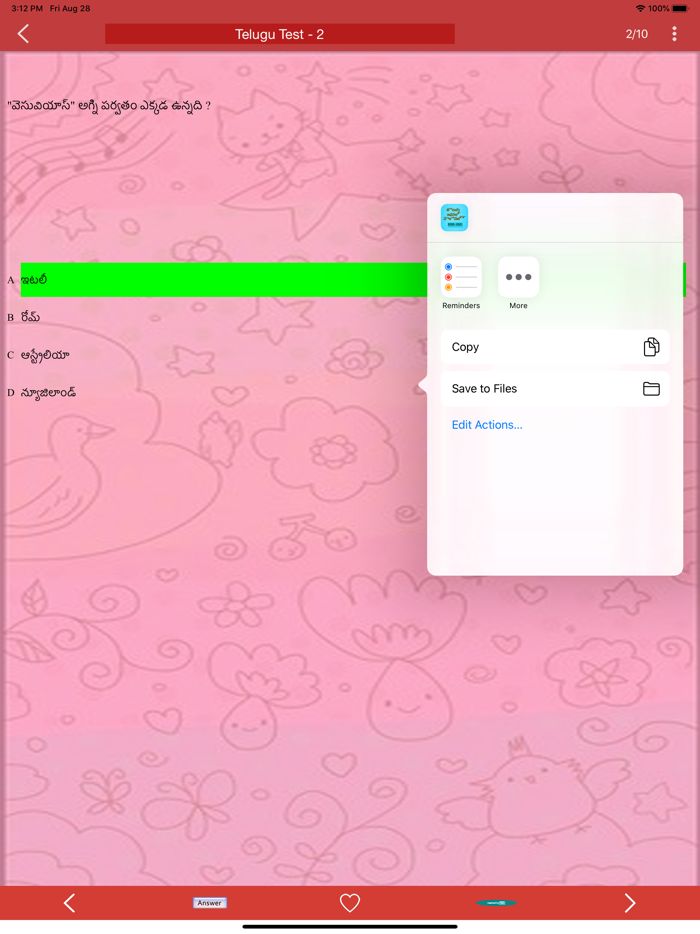Select answer option C

[38, 355]
